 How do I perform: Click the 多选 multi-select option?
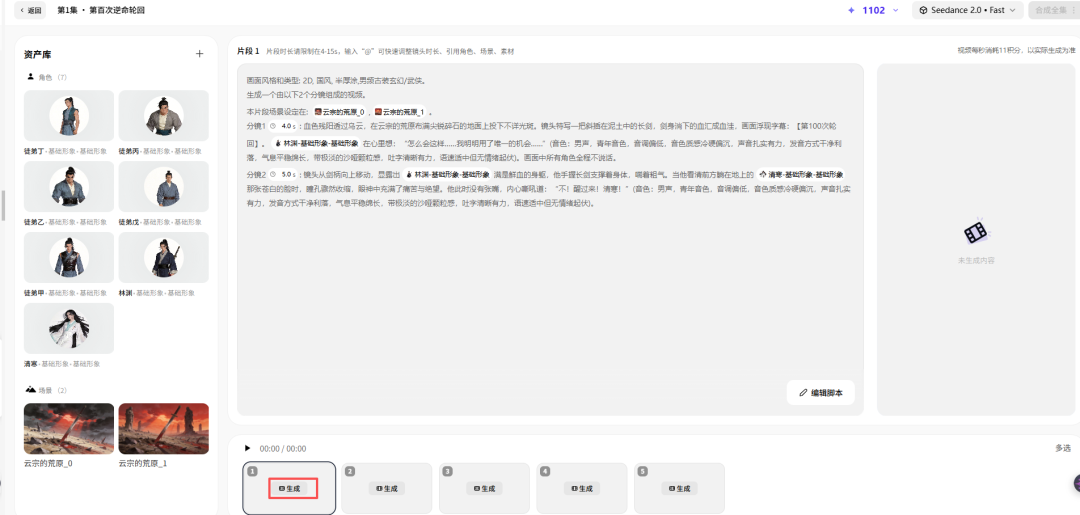point(1063,448)
